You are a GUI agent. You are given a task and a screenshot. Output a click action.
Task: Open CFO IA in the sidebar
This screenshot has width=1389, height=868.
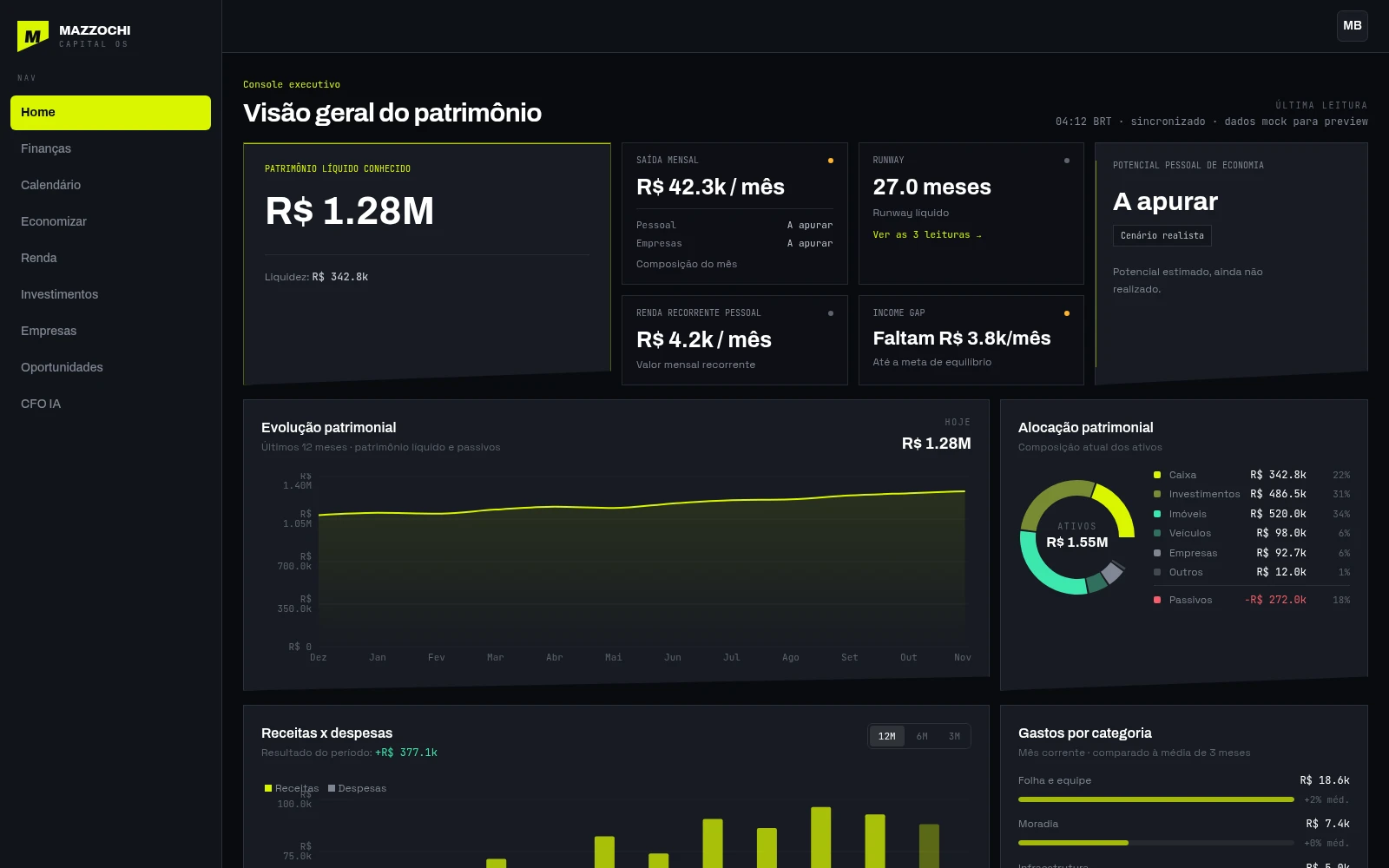(x=110, y=404)
